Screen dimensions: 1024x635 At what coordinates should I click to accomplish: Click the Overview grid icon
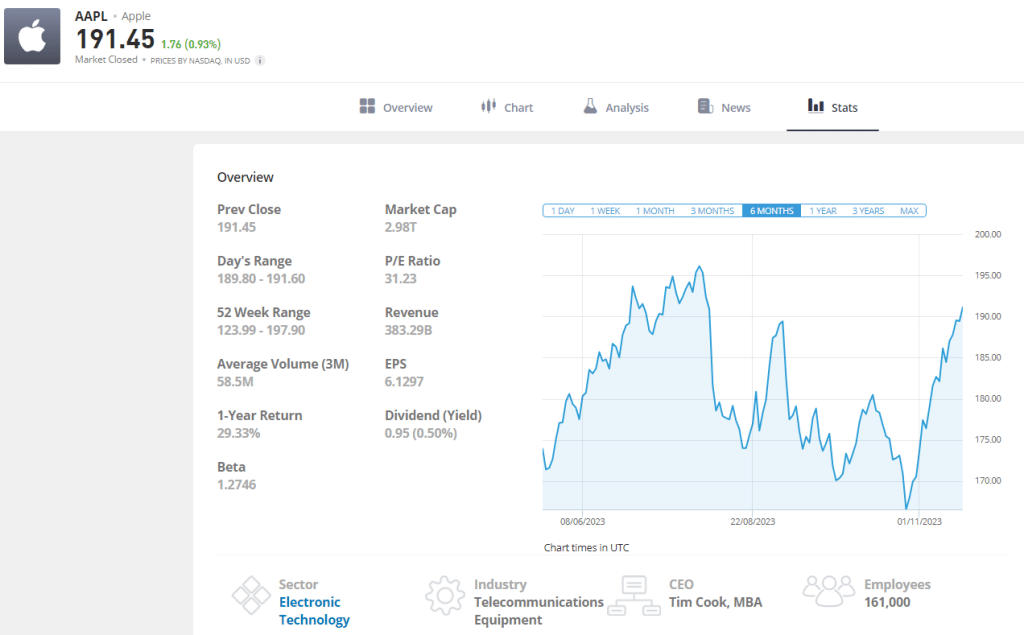click(367, 107)
